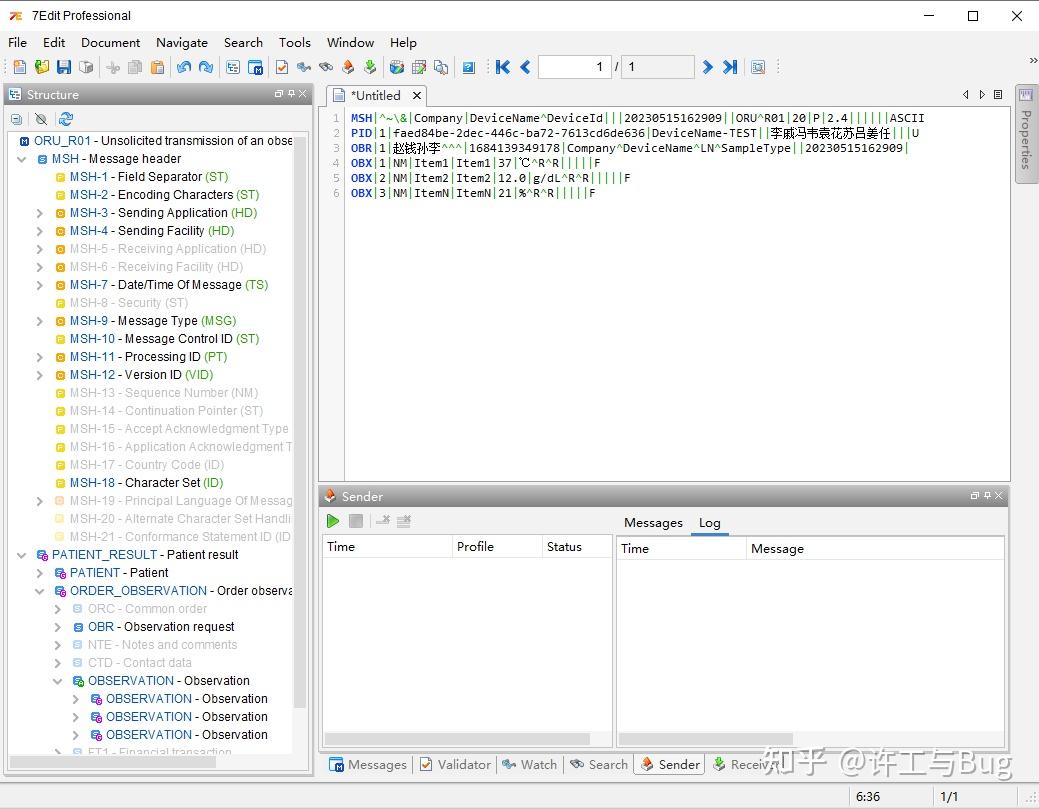The height and width of the screenshot is (809, 1039).
Task: Toggle auto-hide pin on Structure panel
Action: click(291, 94)
